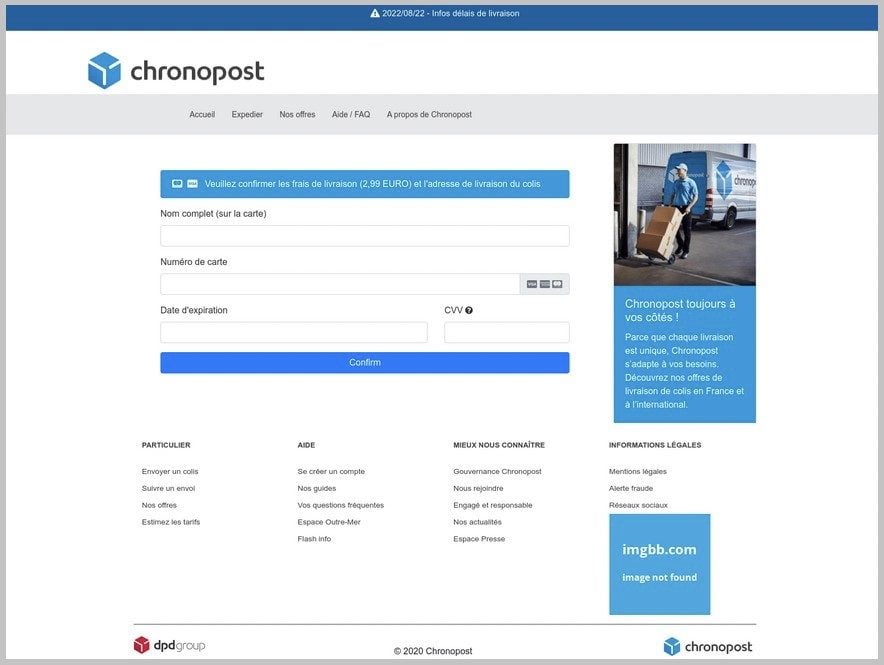884x665 pixels.
Task: Open Engagé et responsable footer link
Action: [x=493, y=505]
